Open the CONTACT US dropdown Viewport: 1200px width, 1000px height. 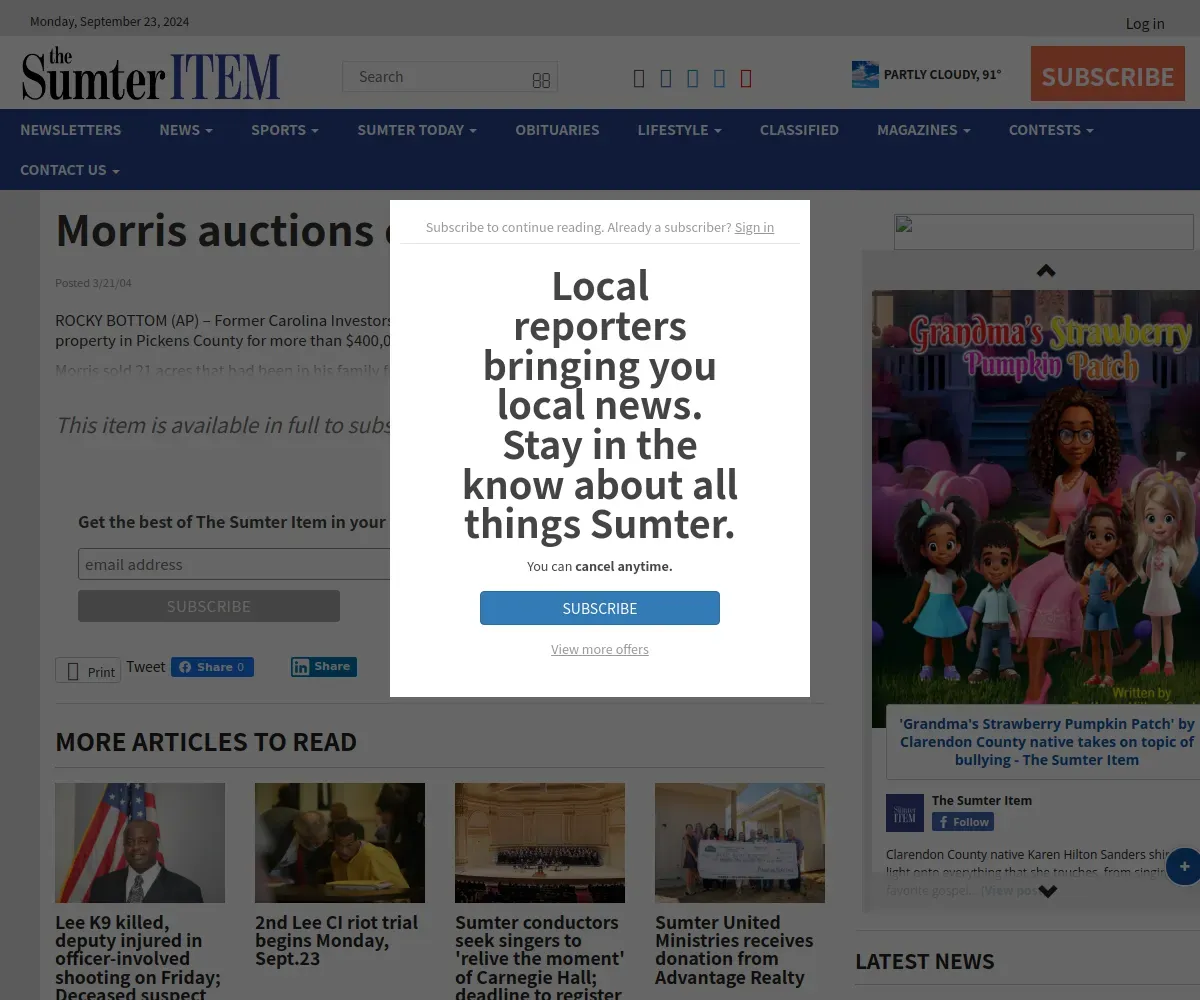[x=70, y=170]
